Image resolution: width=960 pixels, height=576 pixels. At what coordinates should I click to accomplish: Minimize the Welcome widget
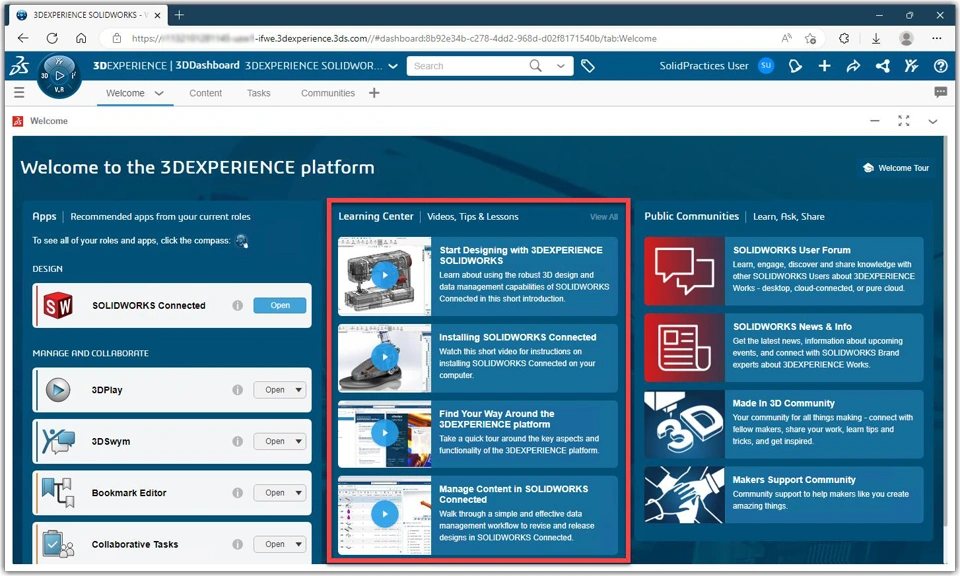tap(874, 121)
